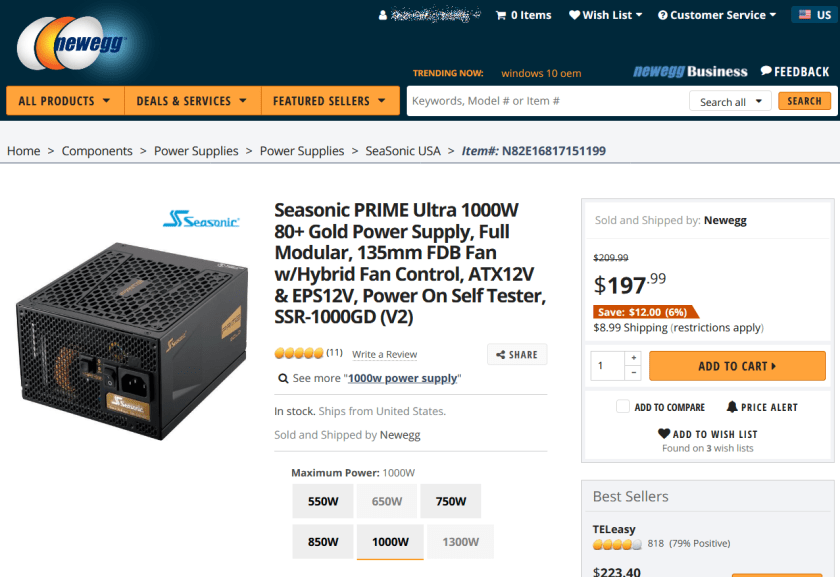Click the Feedback speech bubble icon
840x577 pixels.
[x=766, y=71]
